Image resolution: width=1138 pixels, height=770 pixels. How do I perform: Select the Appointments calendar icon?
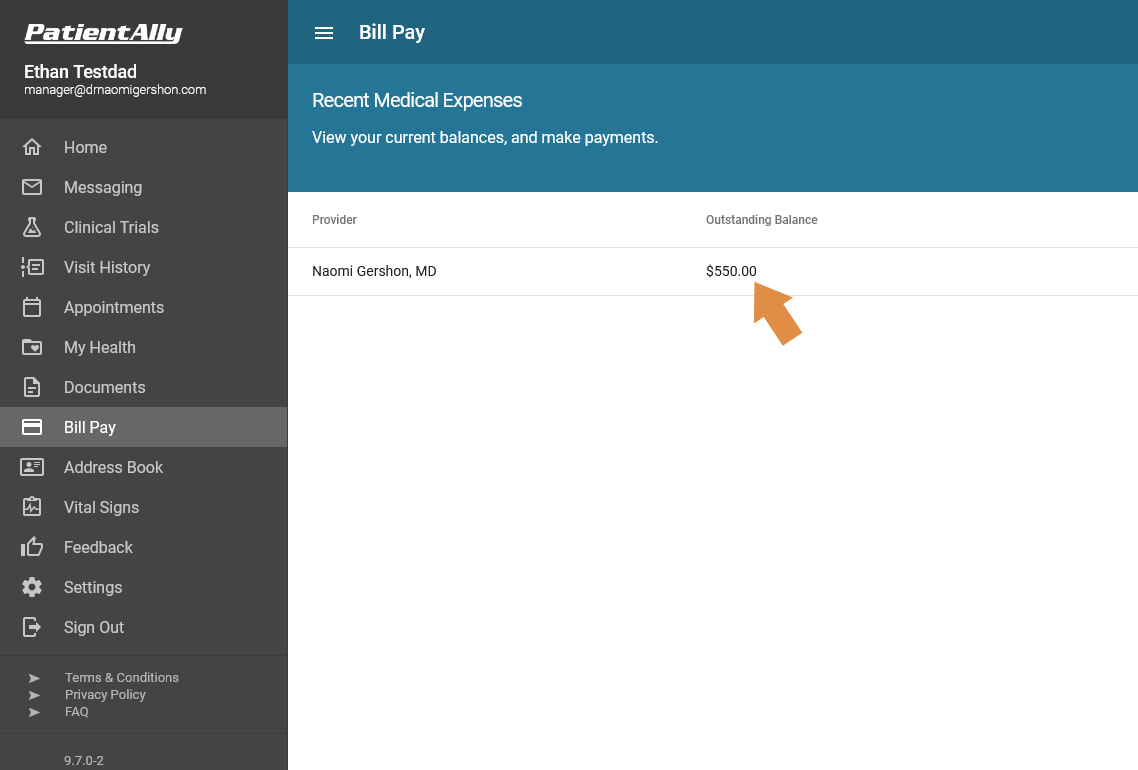pos(31,307)
